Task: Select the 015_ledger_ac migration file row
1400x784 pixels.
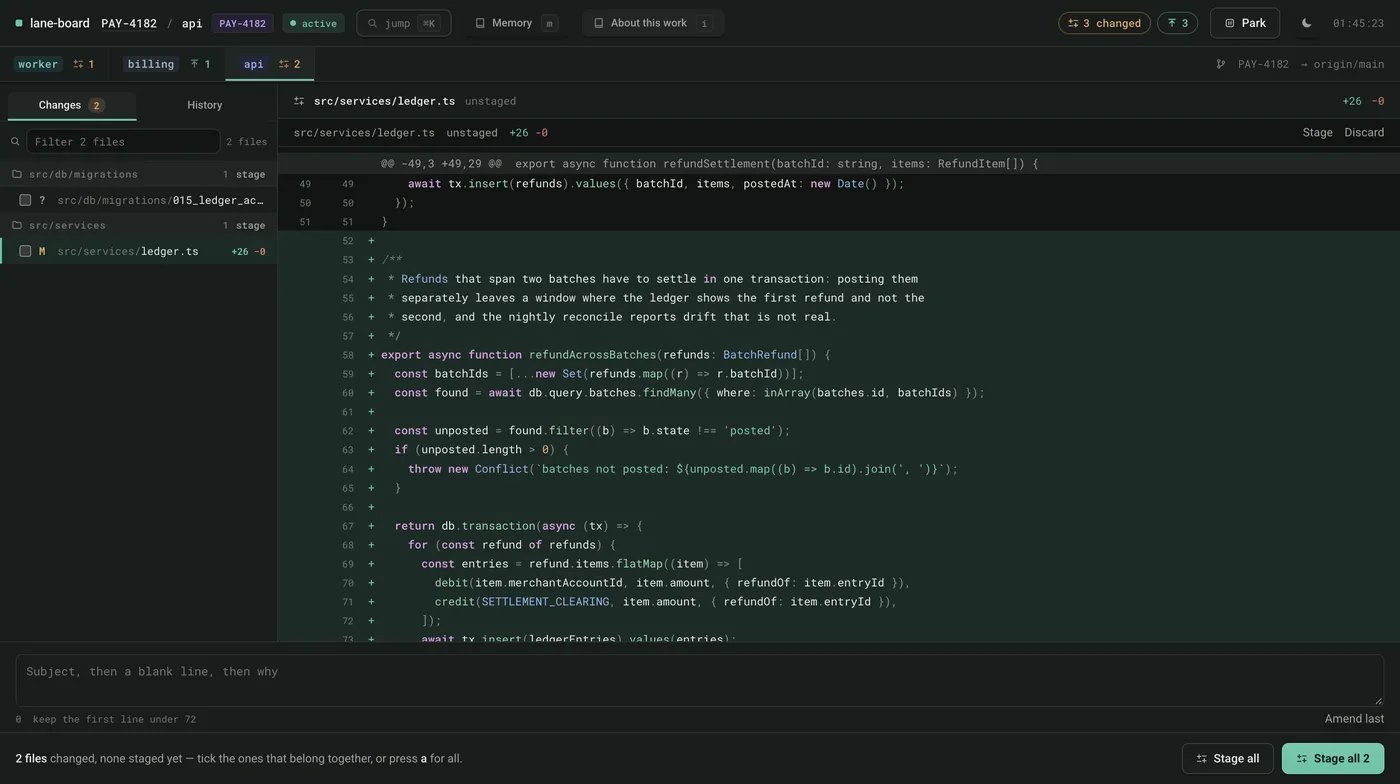Action: [x=139, y=200]
